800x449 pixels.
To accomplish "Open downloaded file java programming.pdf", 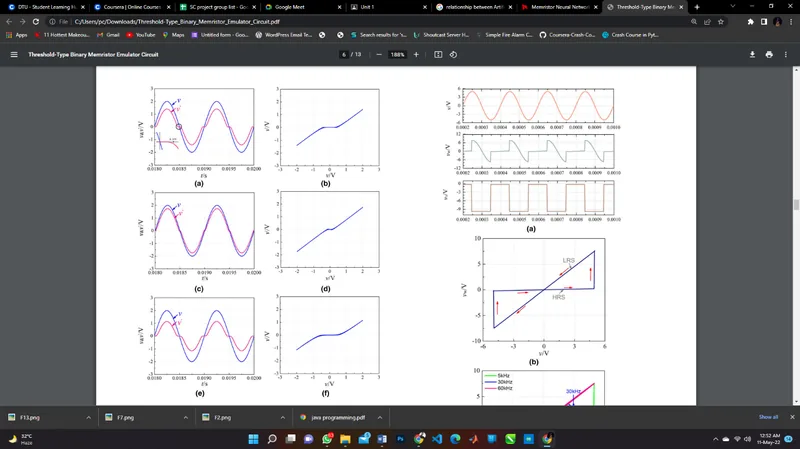I will [x=338, y=417].
